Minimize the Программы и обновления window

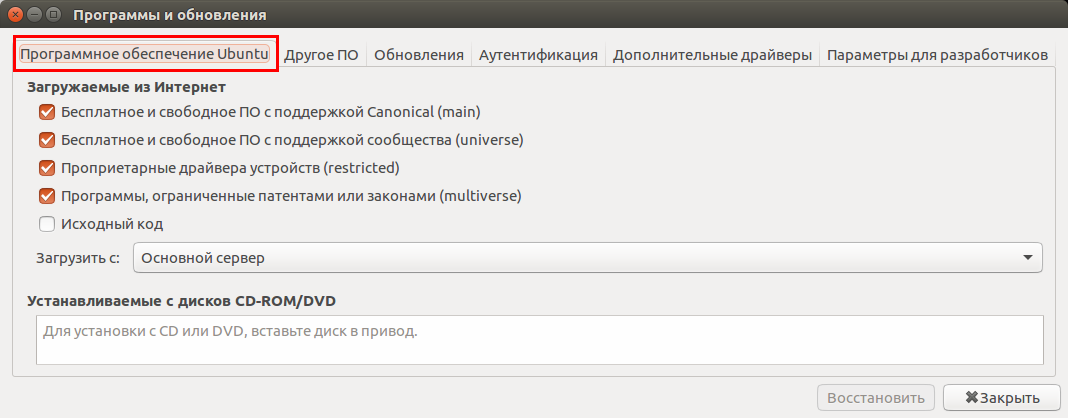(33, 15)
